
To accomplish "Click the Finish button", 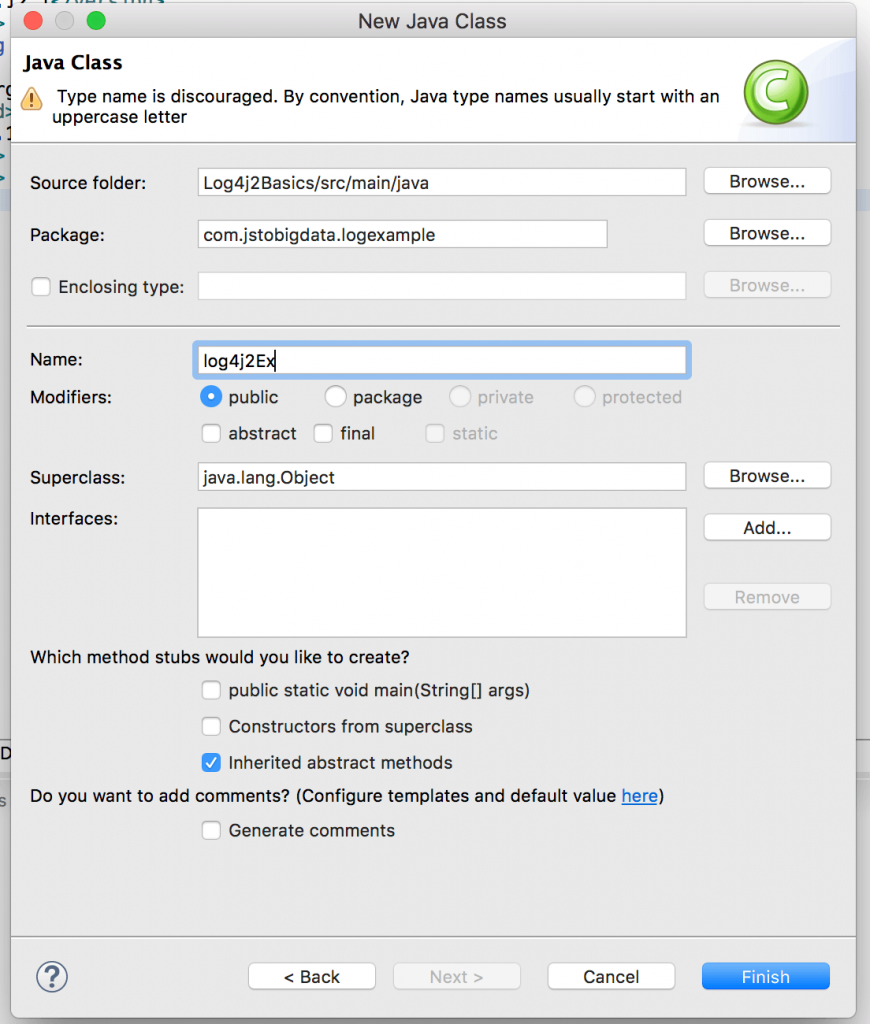I will click(x=765, y=976).
